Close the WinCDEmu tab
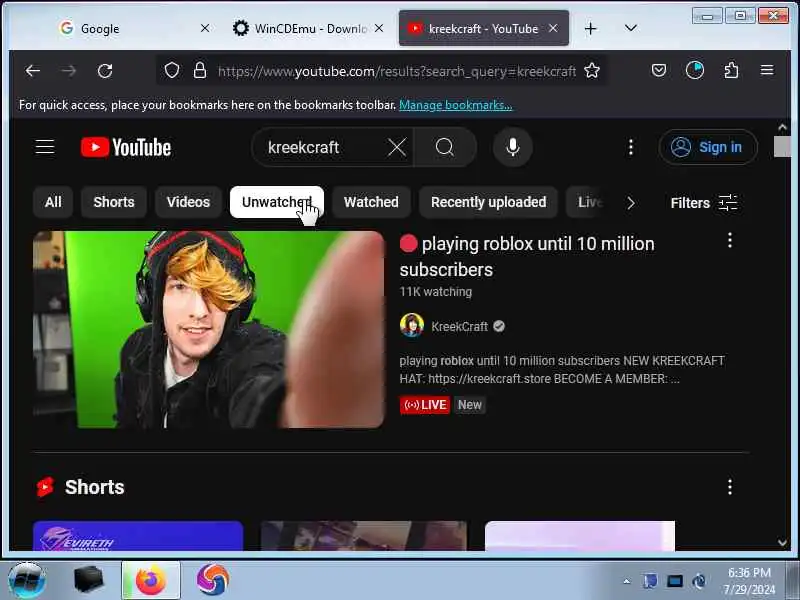 (x=379, y=29)
